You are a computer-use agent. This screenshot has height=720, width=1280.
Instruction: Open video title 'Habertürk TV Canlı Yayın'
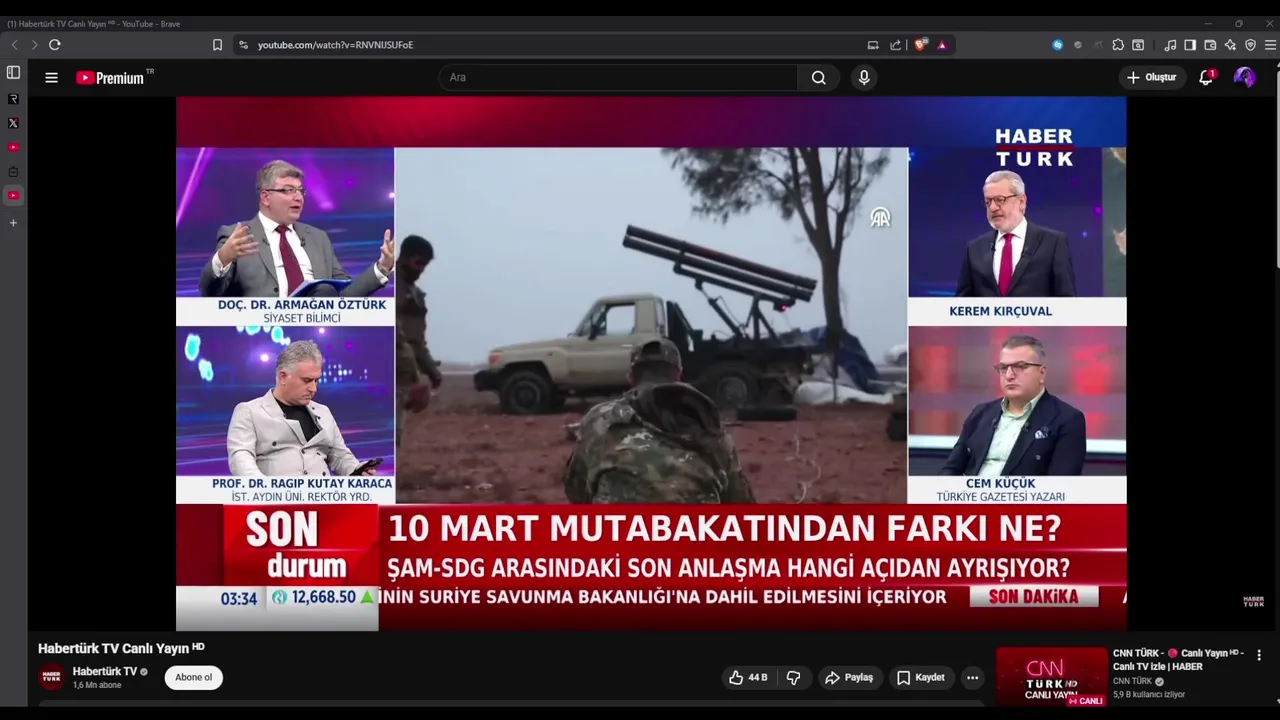121,648
